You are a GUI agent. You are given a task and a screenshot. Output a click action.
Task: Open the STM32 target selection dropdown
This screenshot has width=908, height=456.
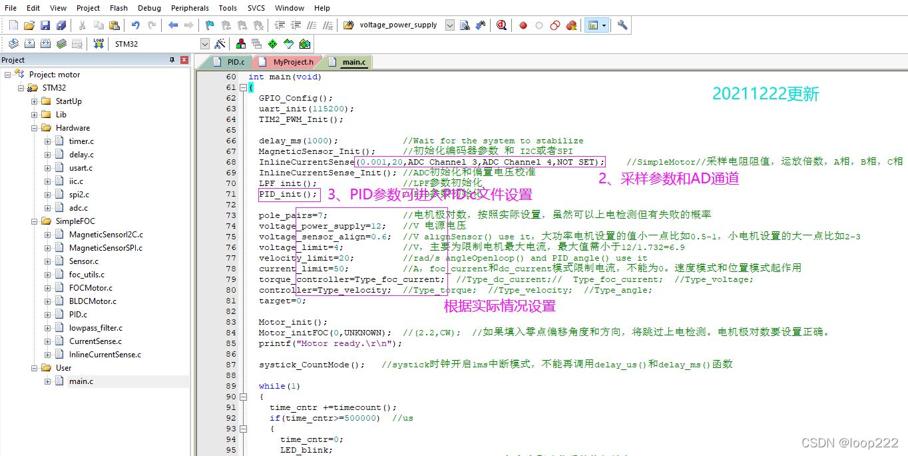point(204,44)
